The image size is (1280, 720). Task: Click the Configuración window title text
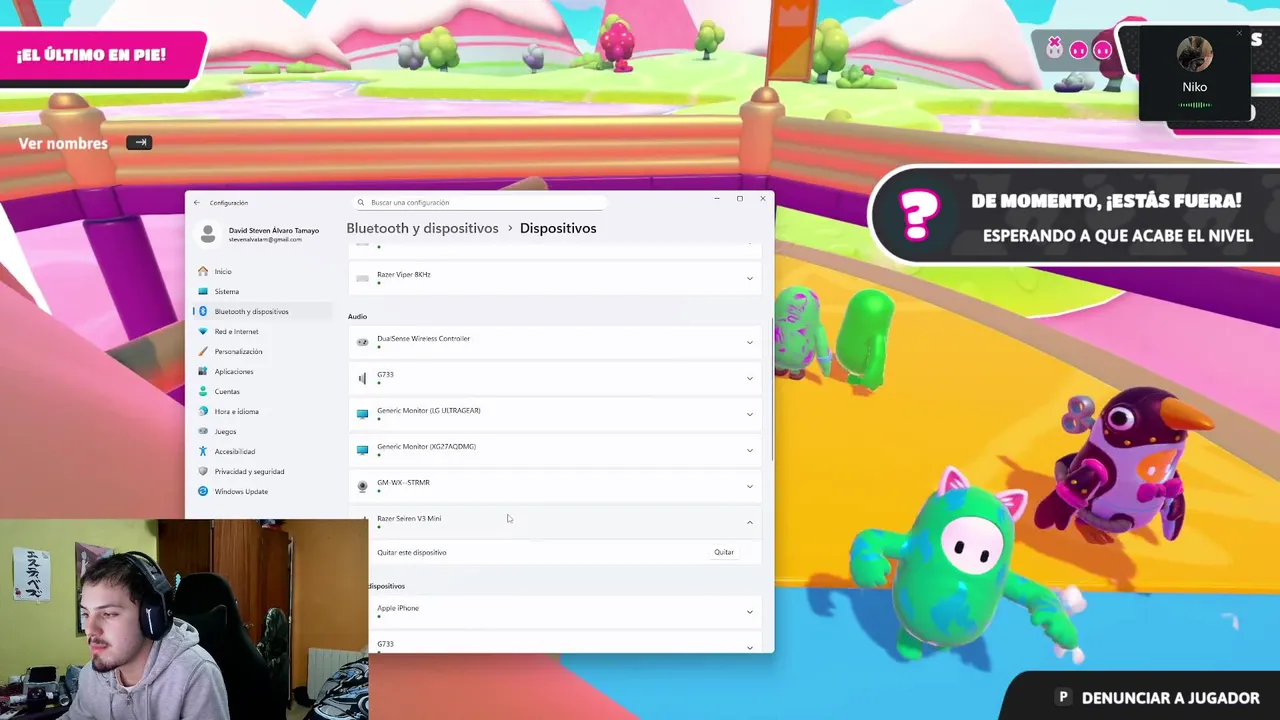[x=229, y=203]
